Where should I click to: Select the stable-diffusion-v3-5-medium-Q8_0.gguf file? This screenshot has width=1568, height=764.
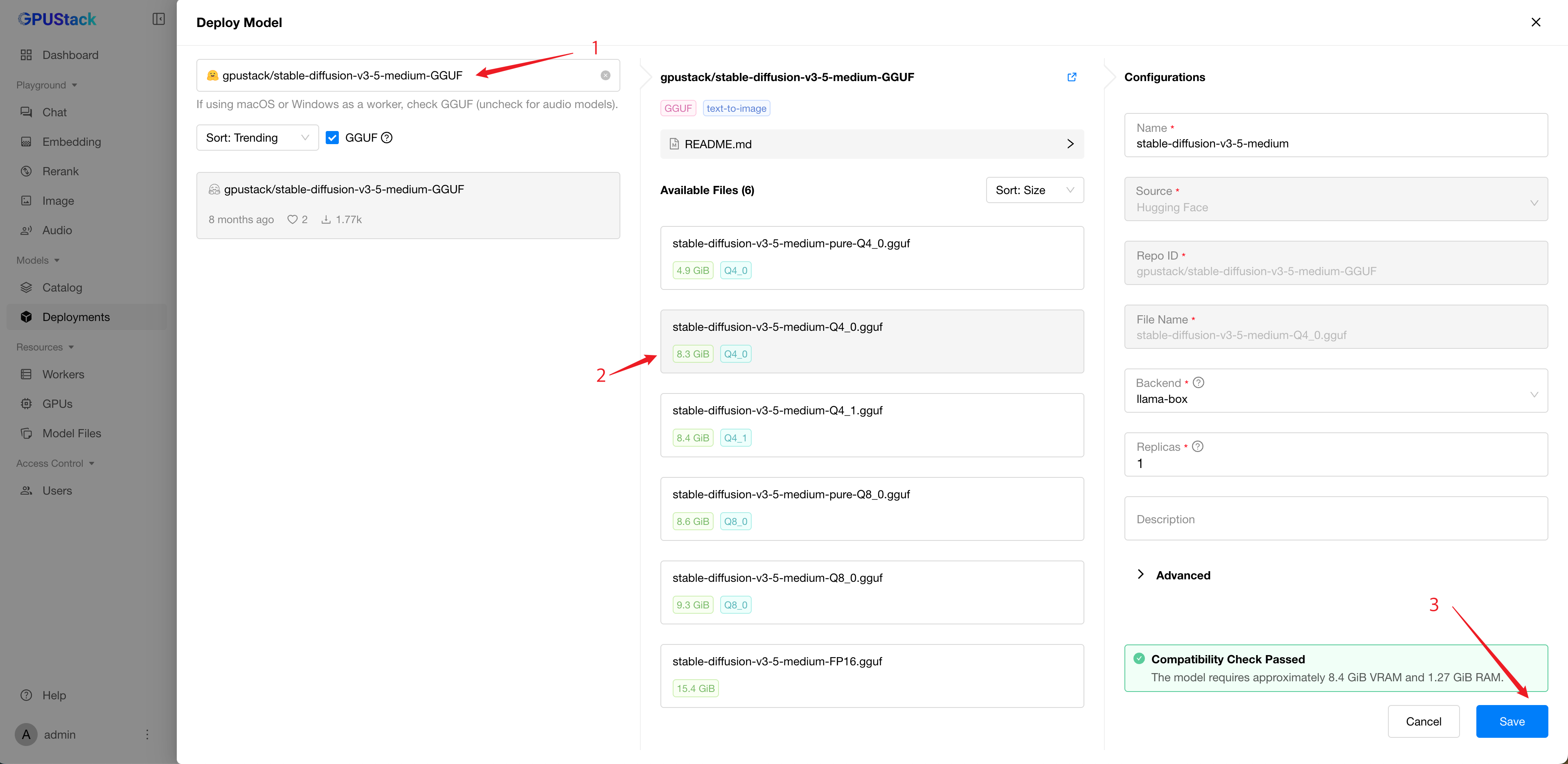coord(872,592)
